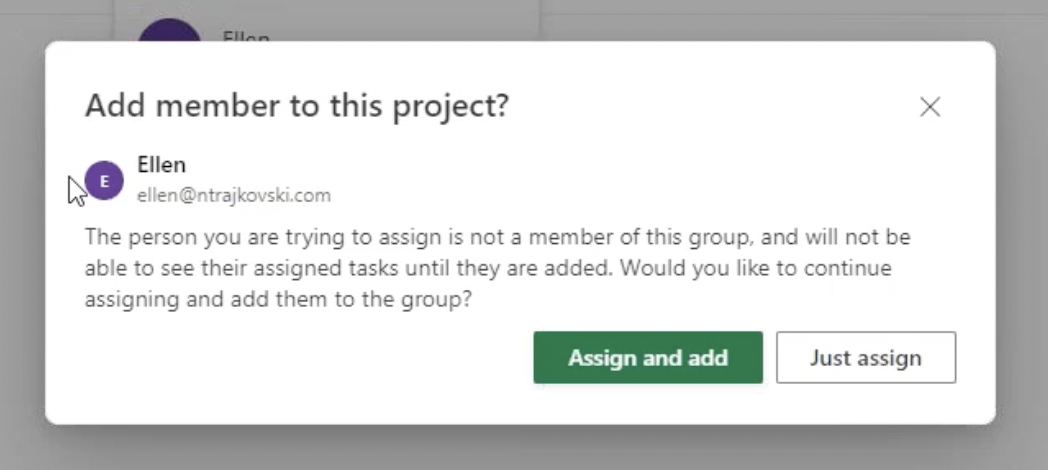1048x470 pixels.
Task: Click the 'Add member to this project?' heading
Action: (x=297, y=106)
